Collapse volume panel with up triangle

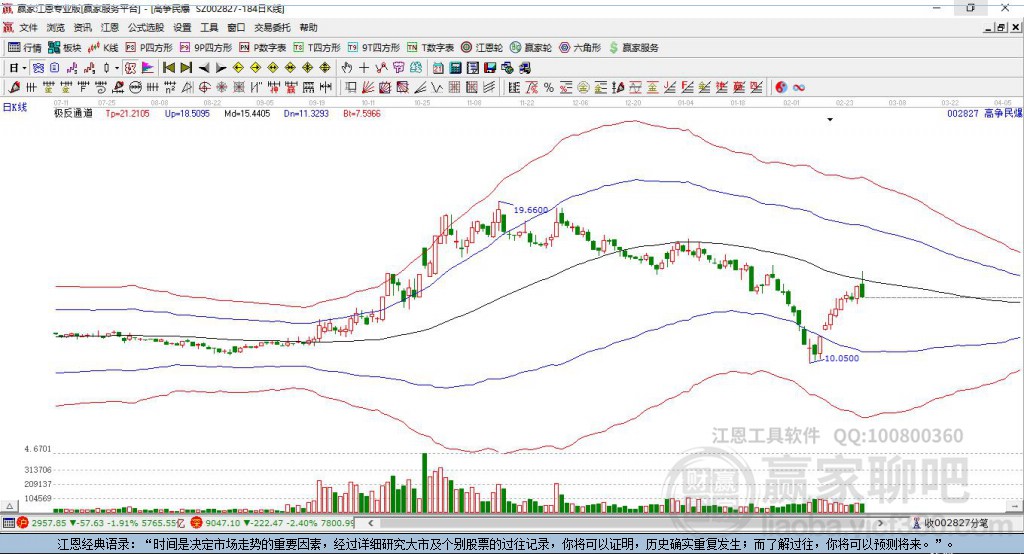pos(9,506)
